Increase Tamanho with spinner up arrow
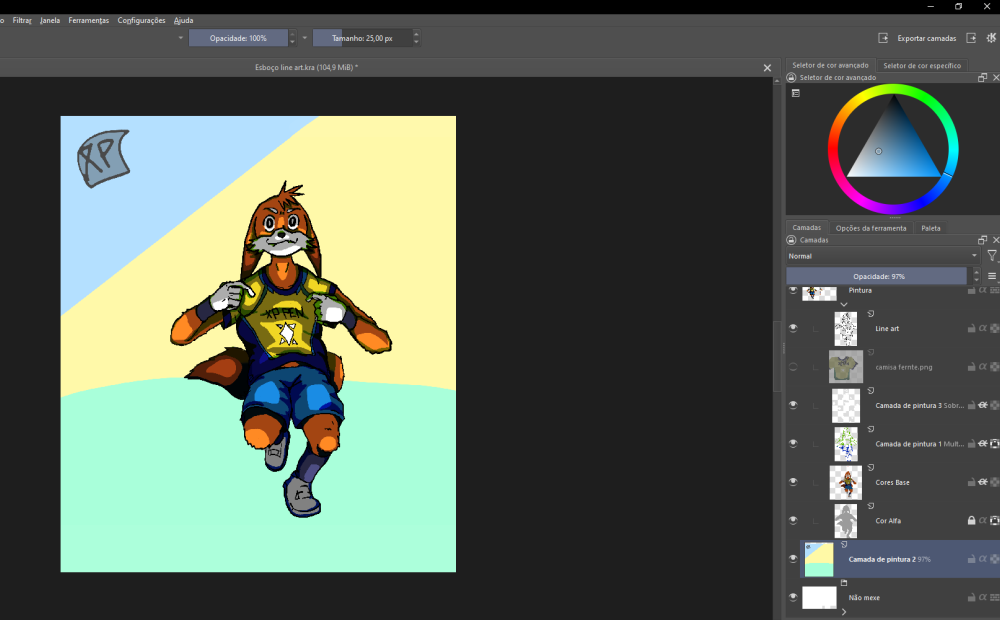 416,34
